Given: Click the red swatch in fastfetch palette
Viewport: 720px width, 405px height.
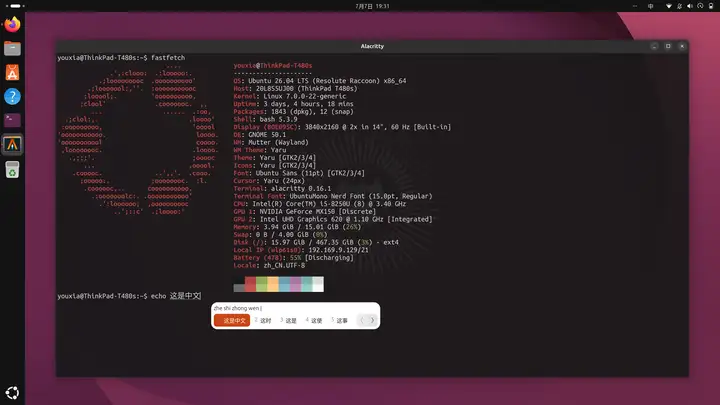Looking at the screenshot, I should click(250, 284).
